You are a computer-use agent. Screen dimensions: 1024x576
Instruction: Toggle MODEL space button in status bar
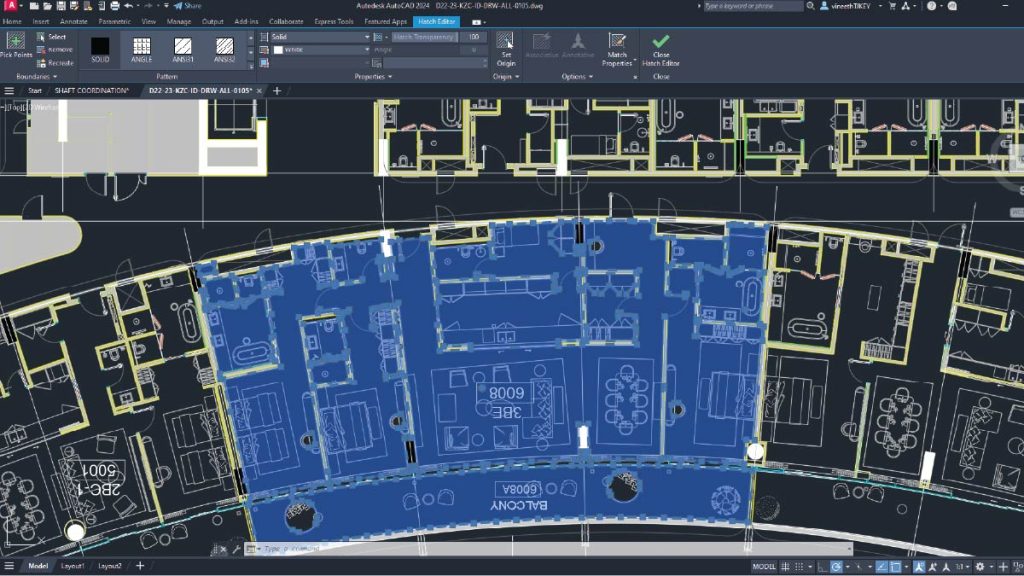[764, 567]
